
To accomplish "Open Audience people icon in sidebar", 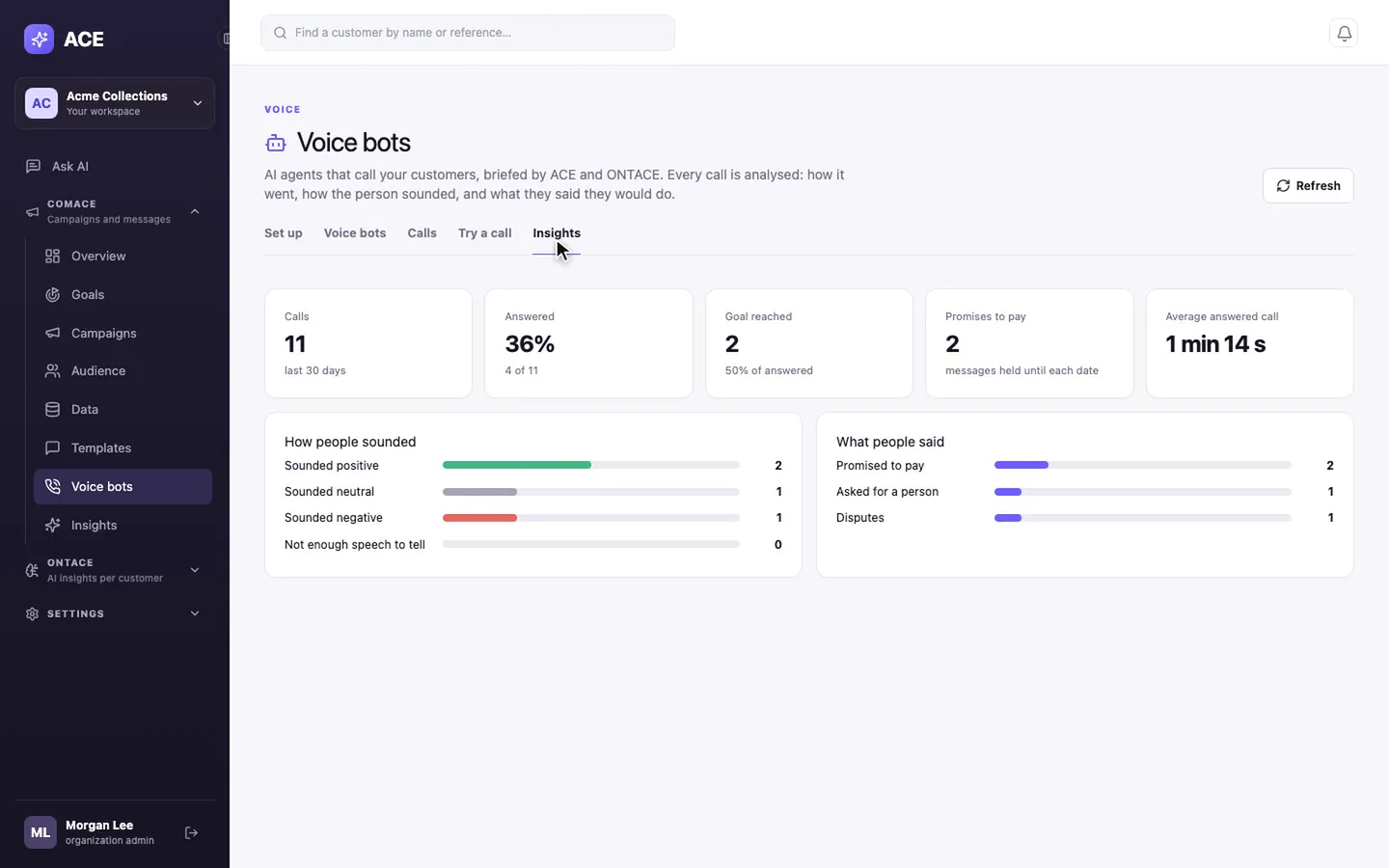I will pyautogui.click(x=53, y=371).
